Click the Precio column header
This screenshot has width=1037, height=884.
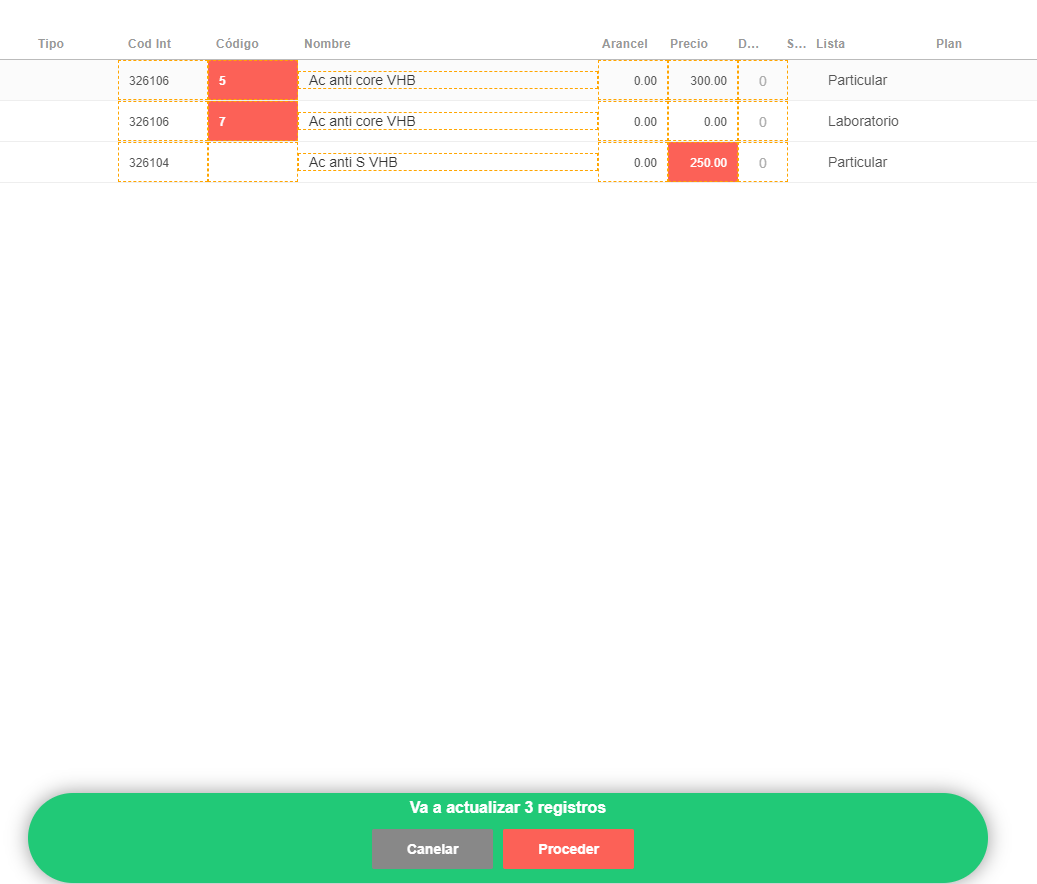688,44
